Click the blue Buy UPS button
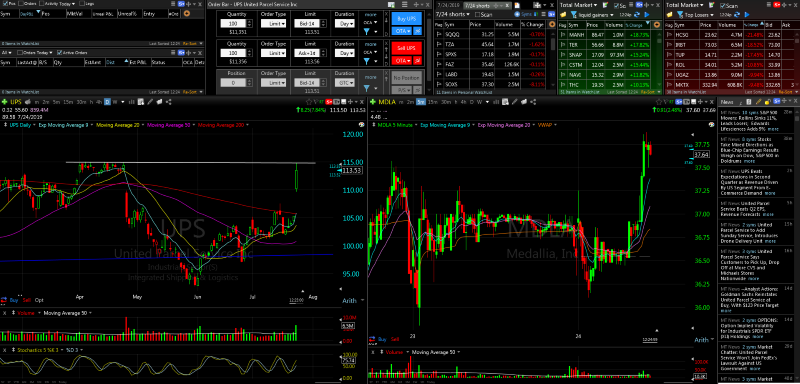 [407, 19]
